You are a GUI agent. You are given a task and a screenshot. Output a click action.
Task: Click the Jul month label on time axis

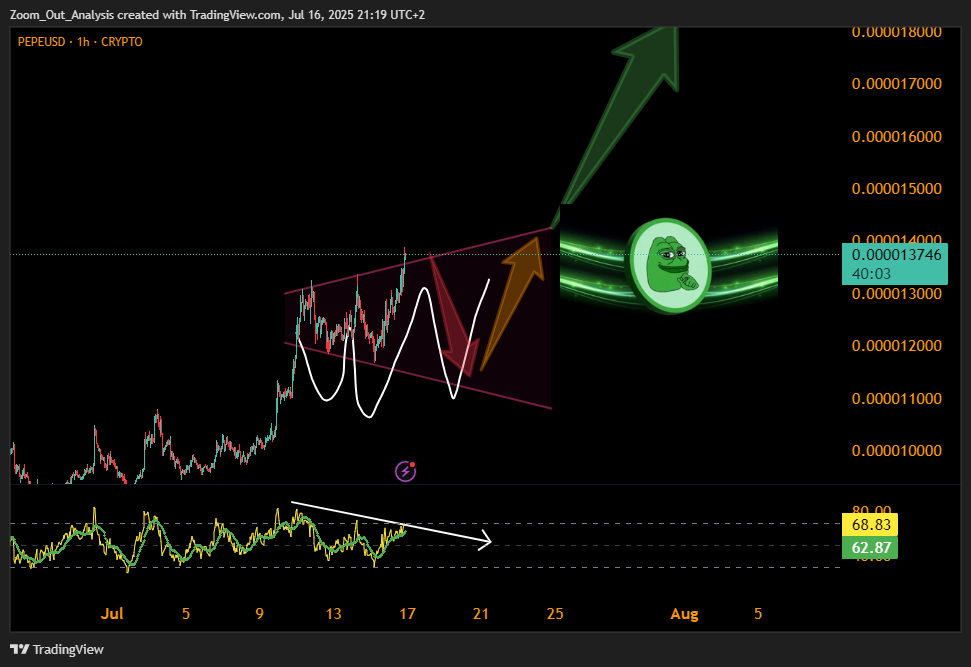coord(112,614)
